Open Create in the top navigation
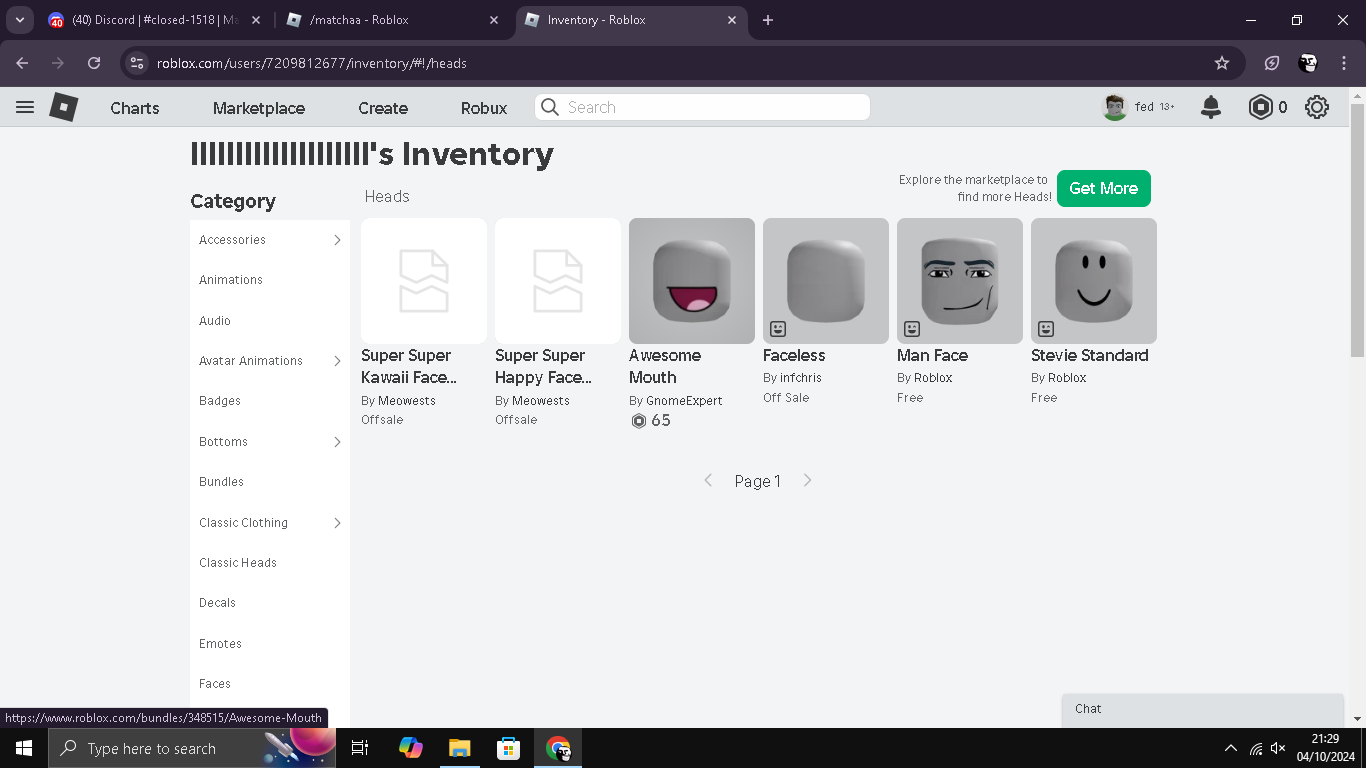The height and width of the screenshot is (768, 1366). pos(383,108)
